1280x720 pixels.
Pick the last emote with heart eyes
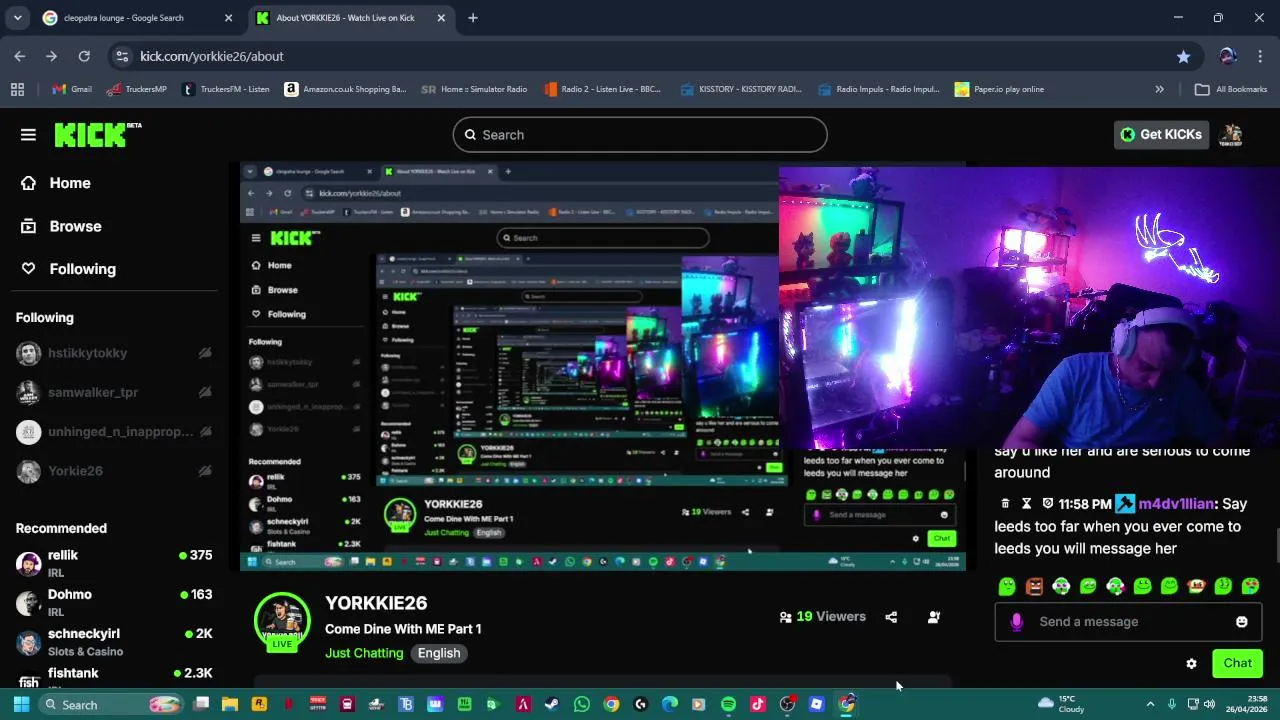tap(1250, 586)
